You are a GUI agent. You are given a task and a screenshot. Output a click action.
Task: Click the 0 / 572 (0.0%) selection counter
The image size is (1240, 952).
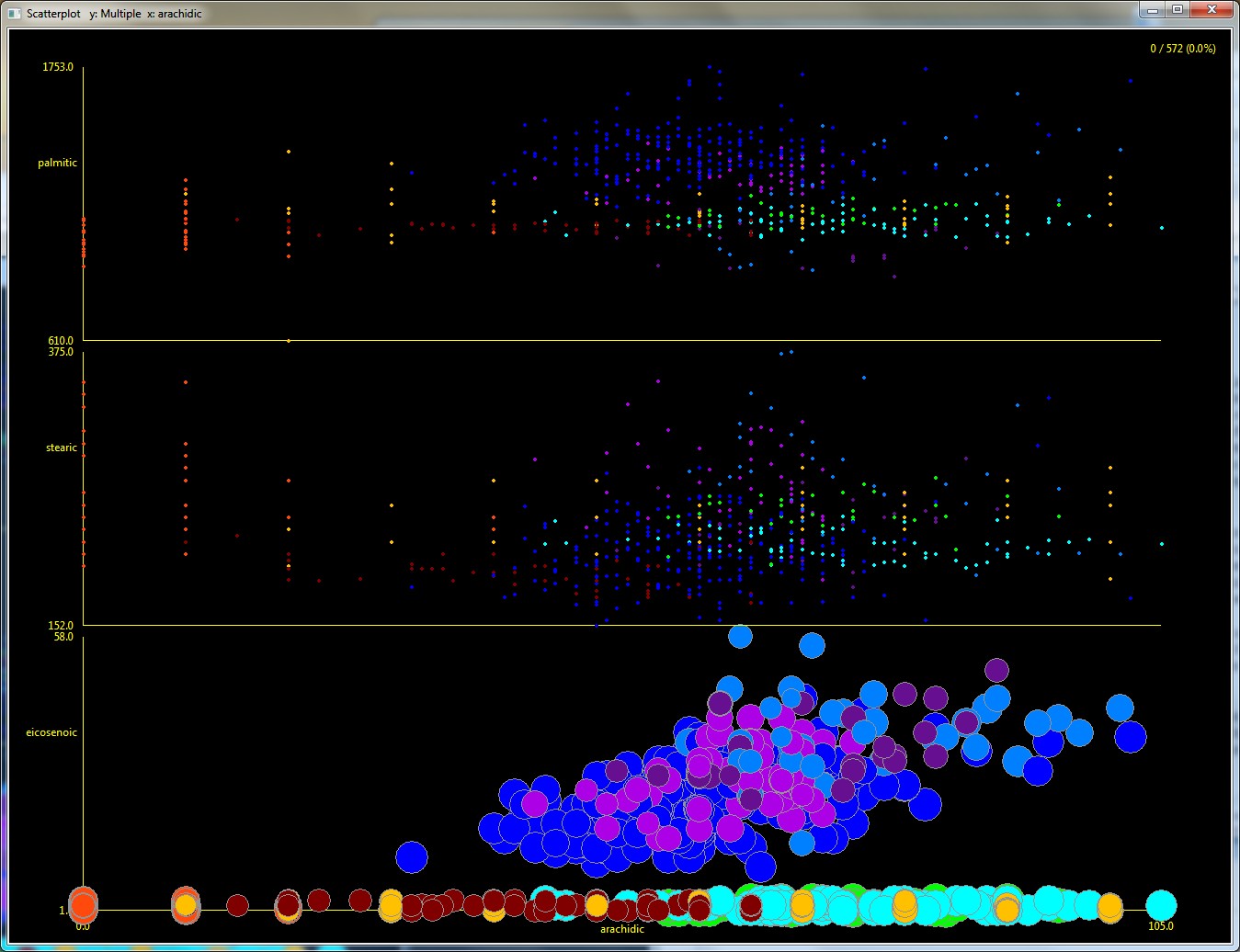coord(1182,49)
